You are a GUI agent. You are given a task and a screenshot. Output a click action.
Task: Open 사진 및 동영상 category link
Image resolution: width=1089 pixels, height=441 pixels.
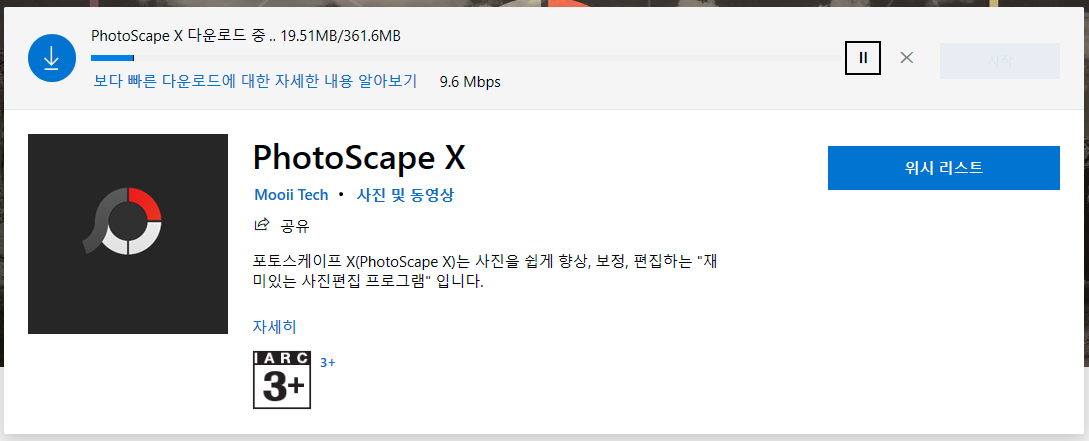coord(405,195)
